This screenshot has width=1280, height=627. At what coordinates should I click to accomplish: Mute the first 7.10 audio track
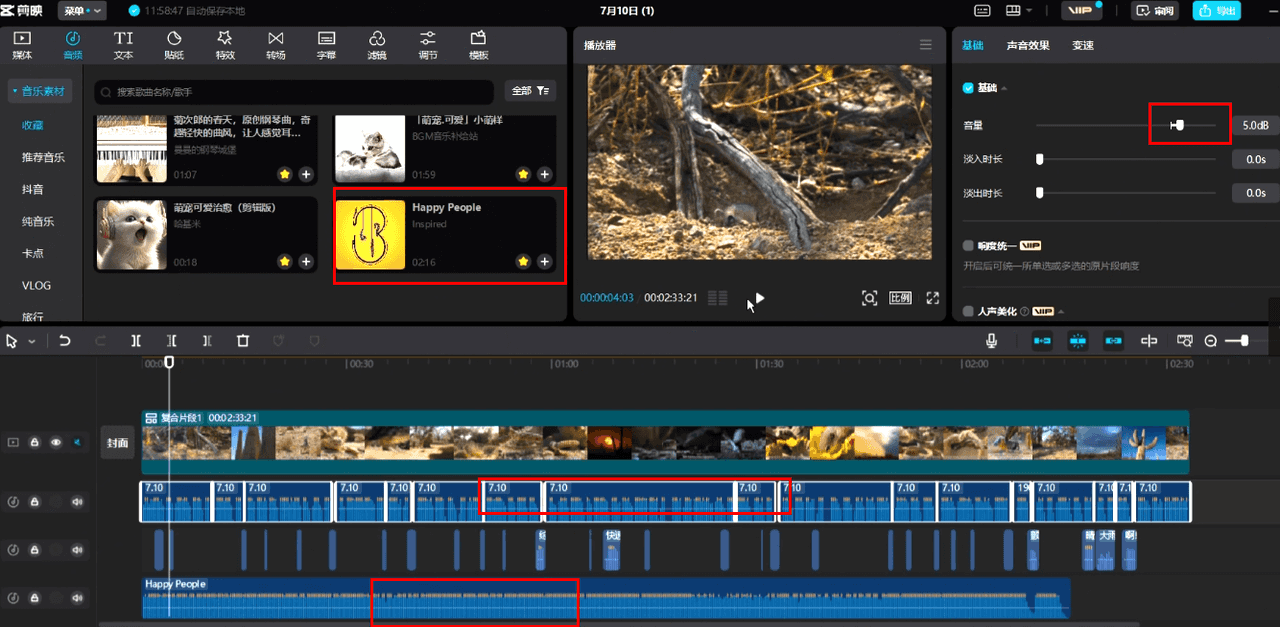77,502
